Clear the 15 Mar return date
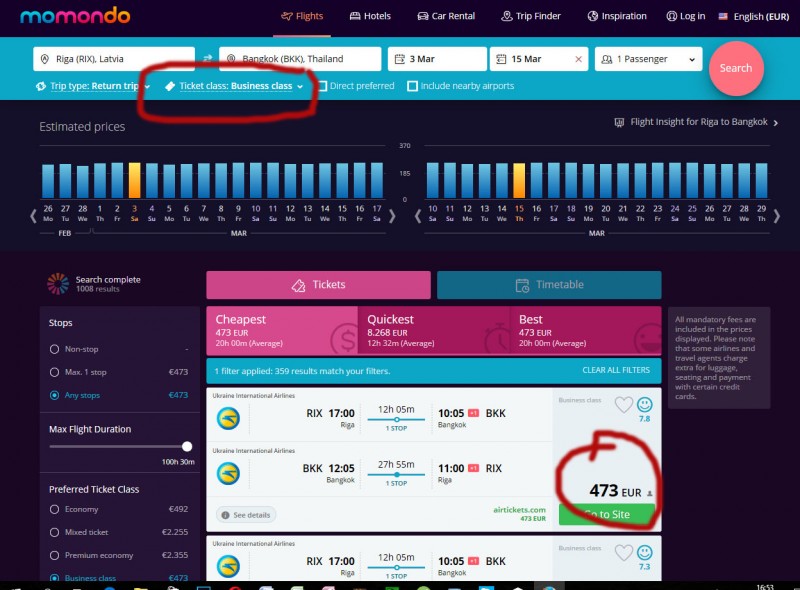800x590 pixels. point(578,59)
